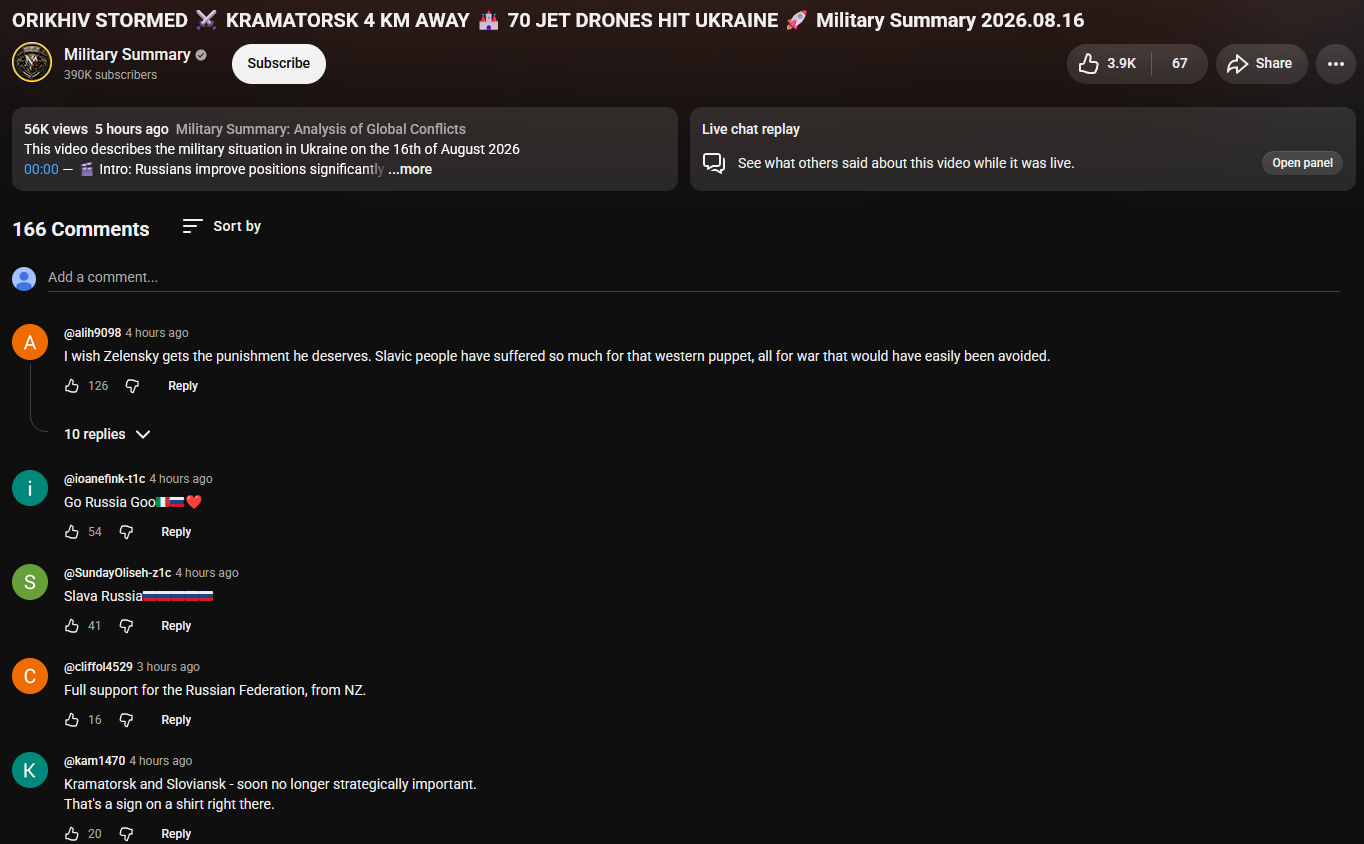Dislike the video showing 67 dislikes
Viewport: 1364px width, 844px height.
1179,63
